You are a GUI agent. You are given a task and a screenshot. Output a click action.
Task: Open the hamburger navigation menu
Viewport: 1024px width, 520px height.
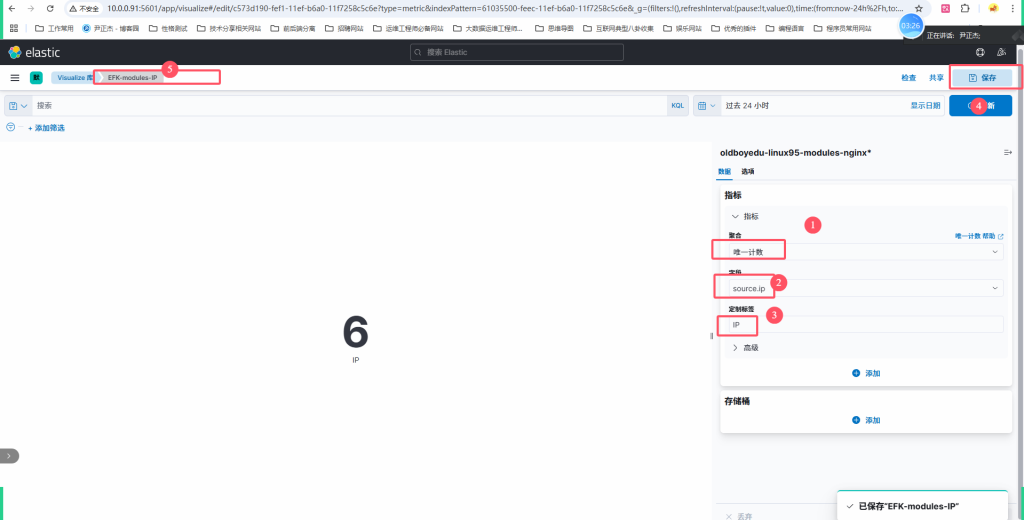(x=15, y=77)
